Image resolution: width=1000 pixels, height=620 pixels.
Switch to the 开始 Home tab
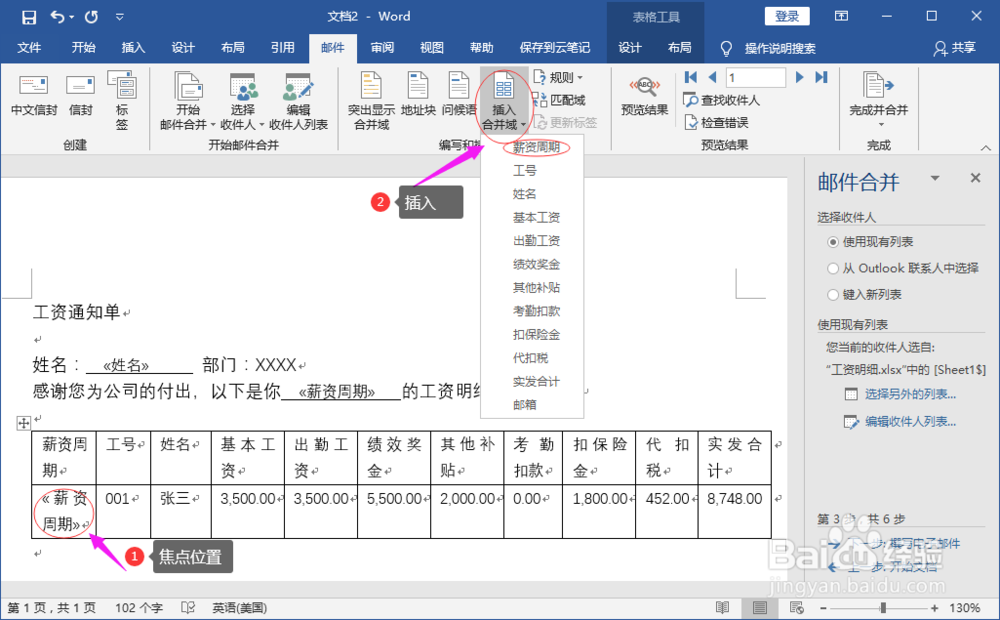84,48
